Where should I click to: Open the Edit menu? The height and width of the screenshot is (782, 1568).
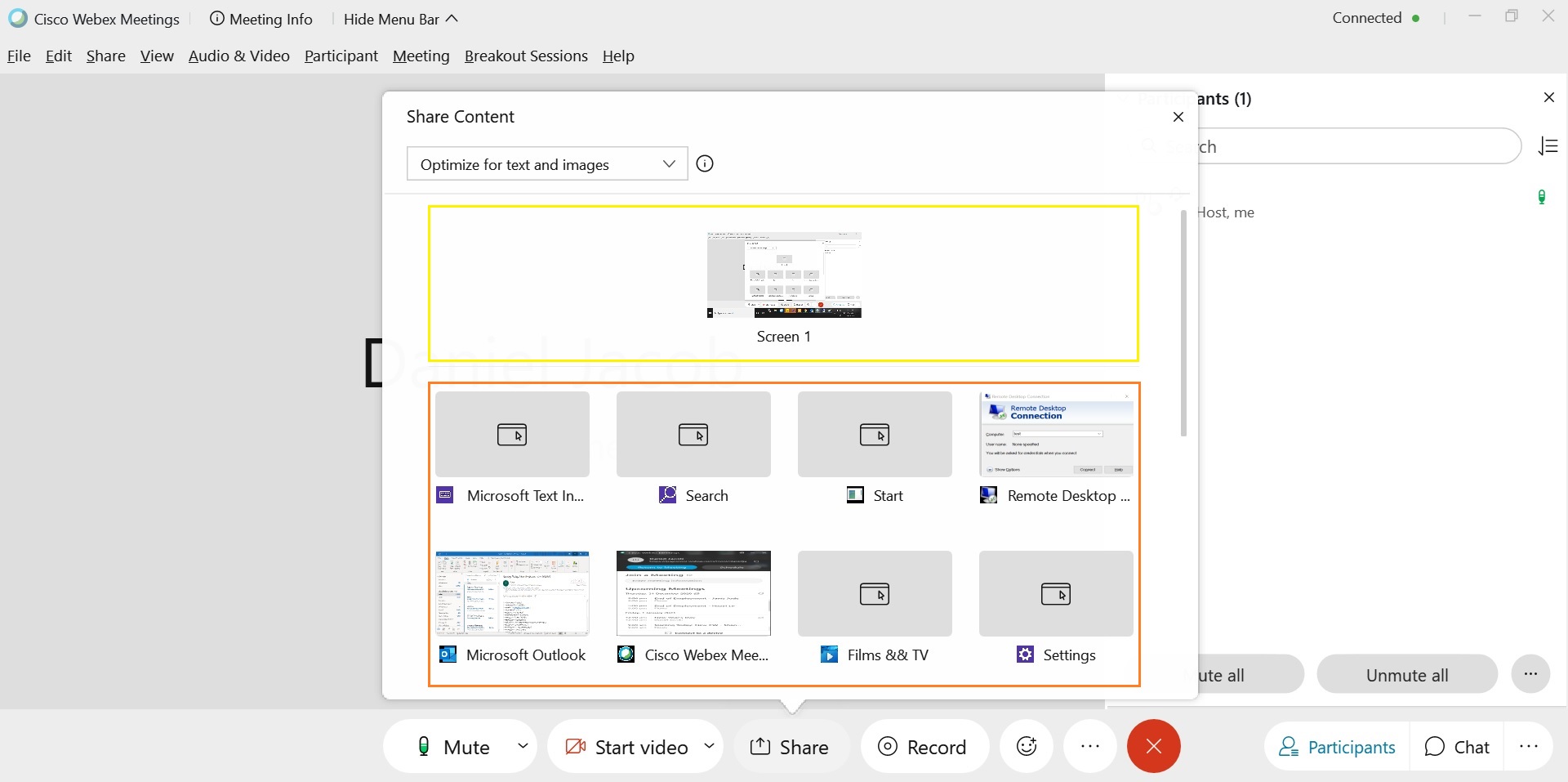click(59, 56)
